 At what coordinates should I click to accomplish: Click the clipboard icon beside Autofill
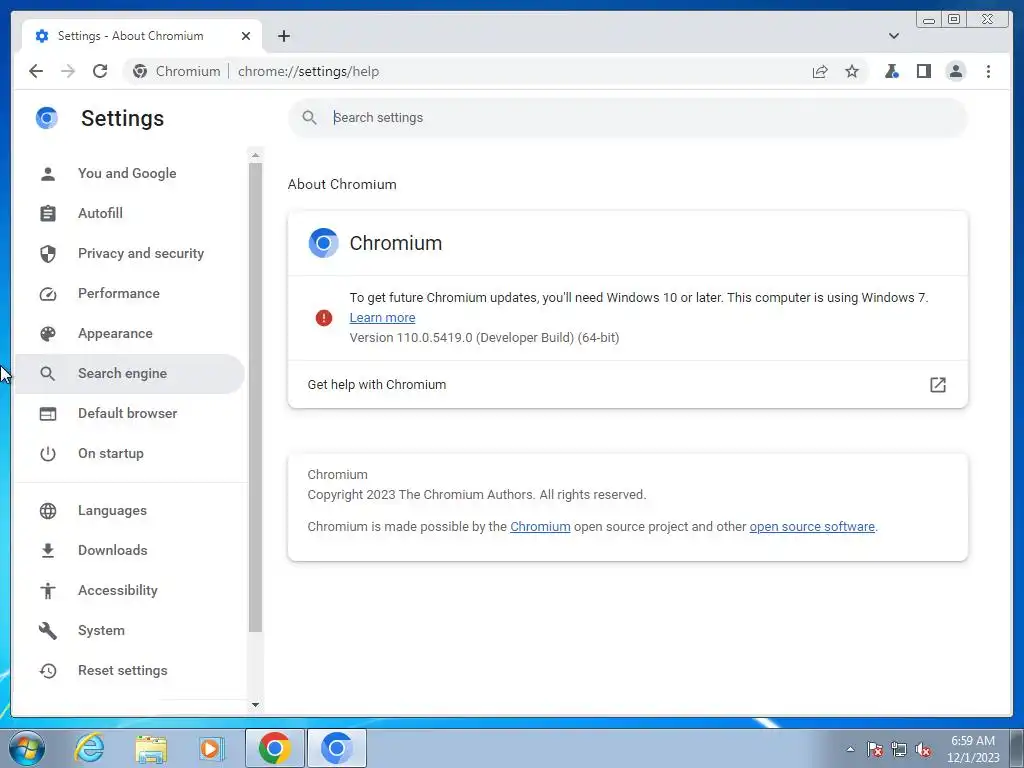coord(48,214)
